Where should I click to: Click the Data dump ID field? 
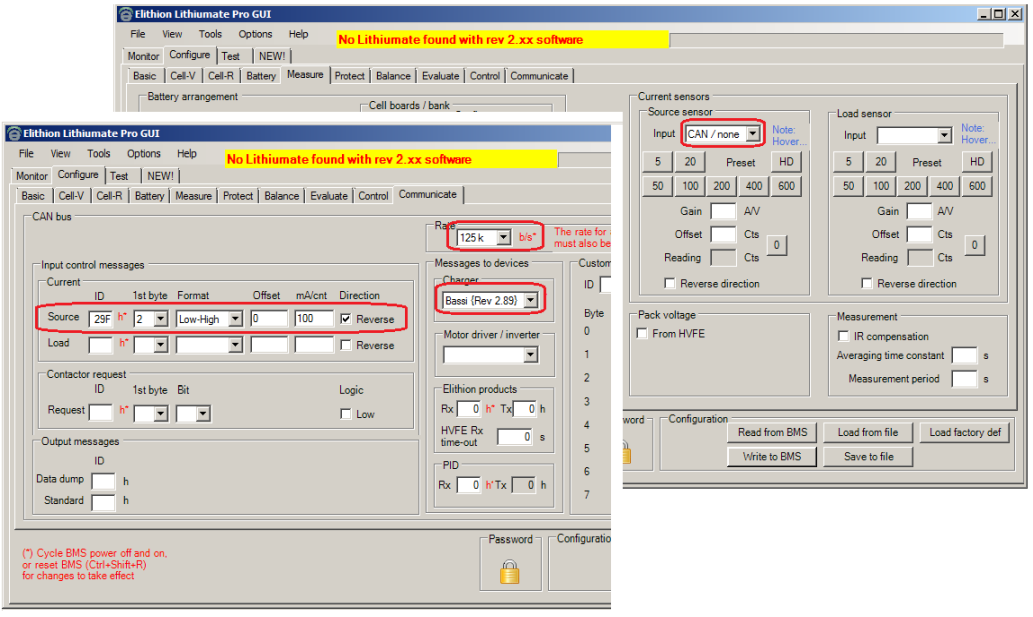pos(103,481)
